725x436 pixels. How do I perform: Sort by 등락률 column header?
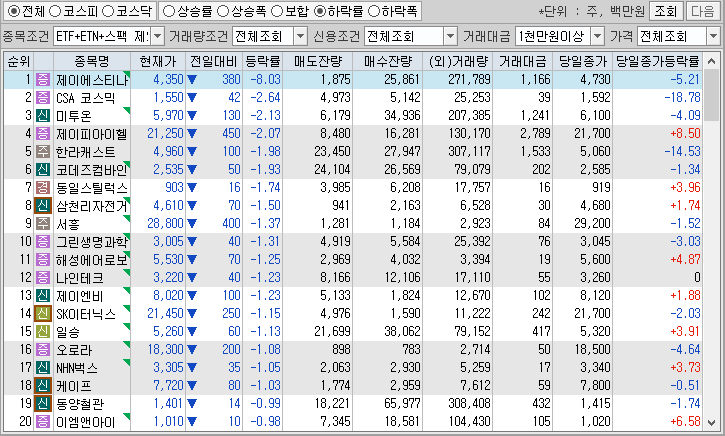[x=262, y=61]
